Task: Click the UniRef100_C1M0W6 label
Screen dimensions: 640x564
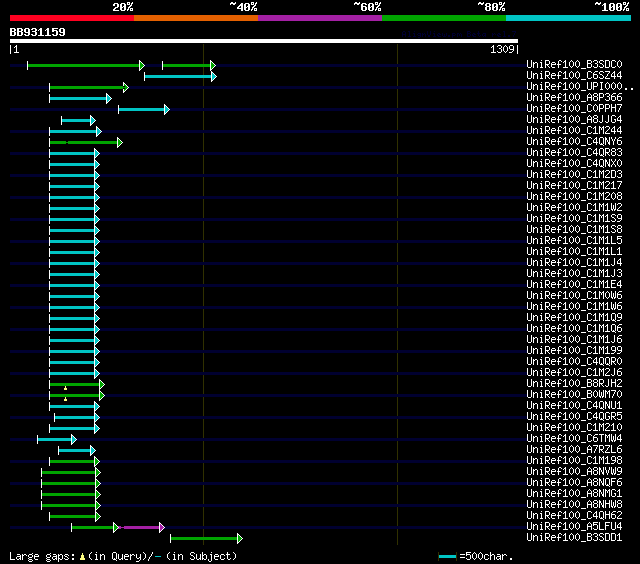Action: tap(574, 296)
